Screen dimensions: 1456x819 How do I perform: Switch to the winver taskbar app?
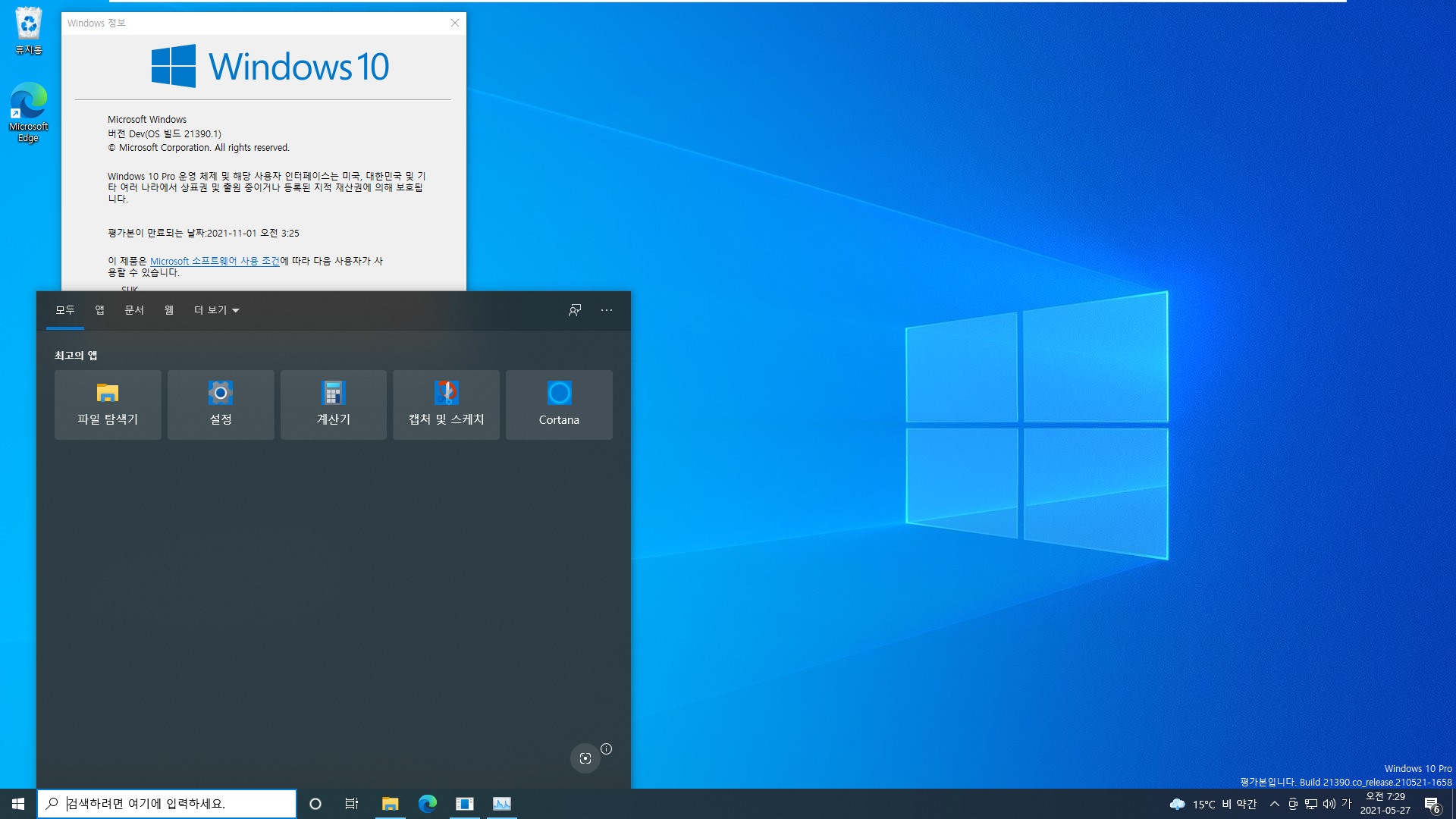(x=465, y=804)
